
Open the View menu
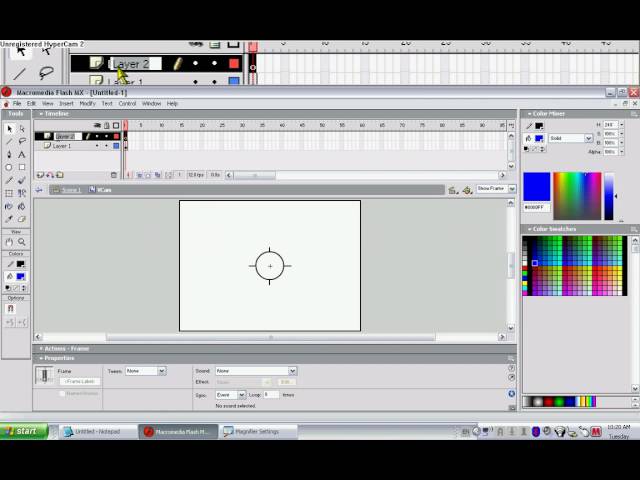(48, 104)
